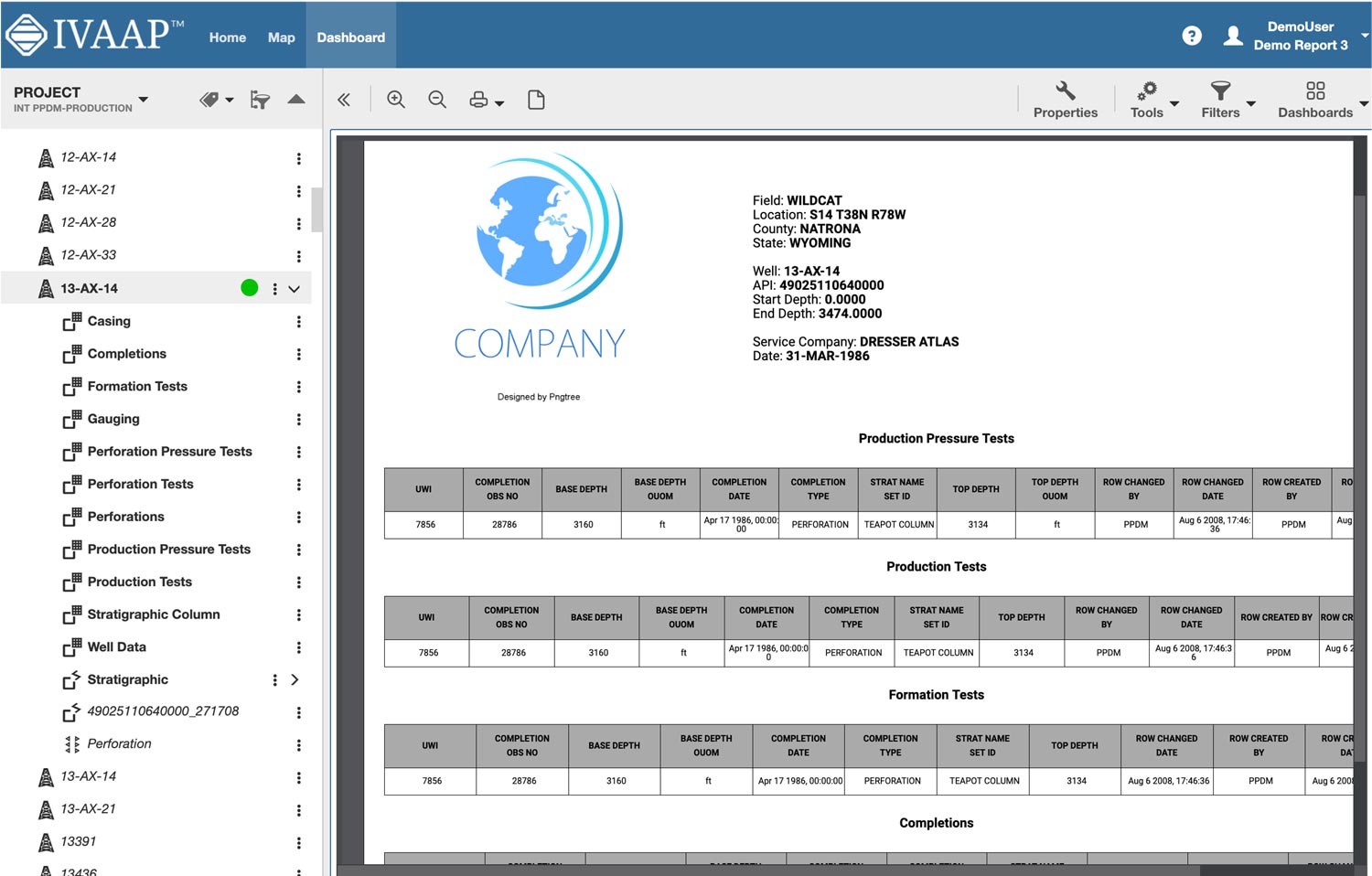
Task: Zoom out of the report
Action: (x=437, y=100)
